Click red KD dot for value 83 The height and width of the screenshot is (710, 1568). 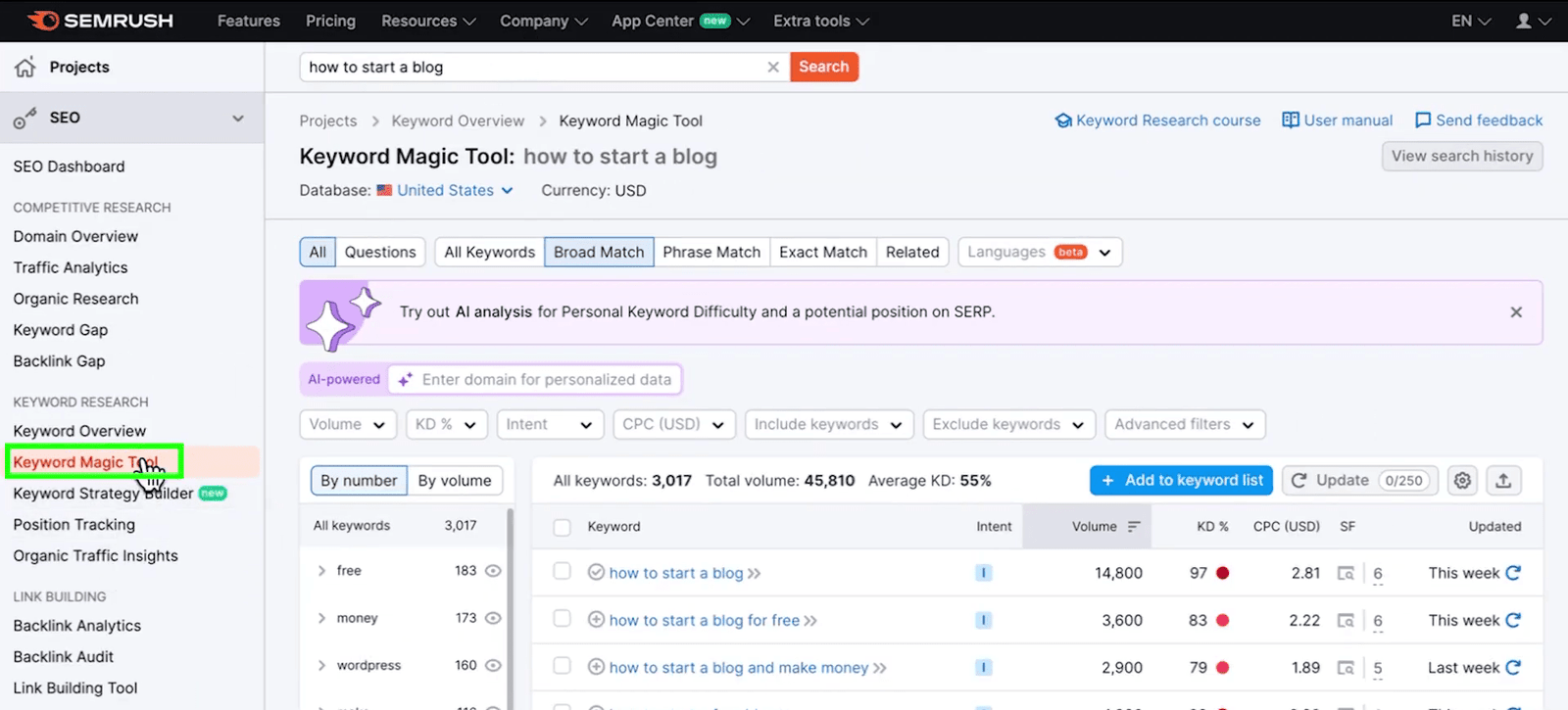click(x=1222, y=620)
